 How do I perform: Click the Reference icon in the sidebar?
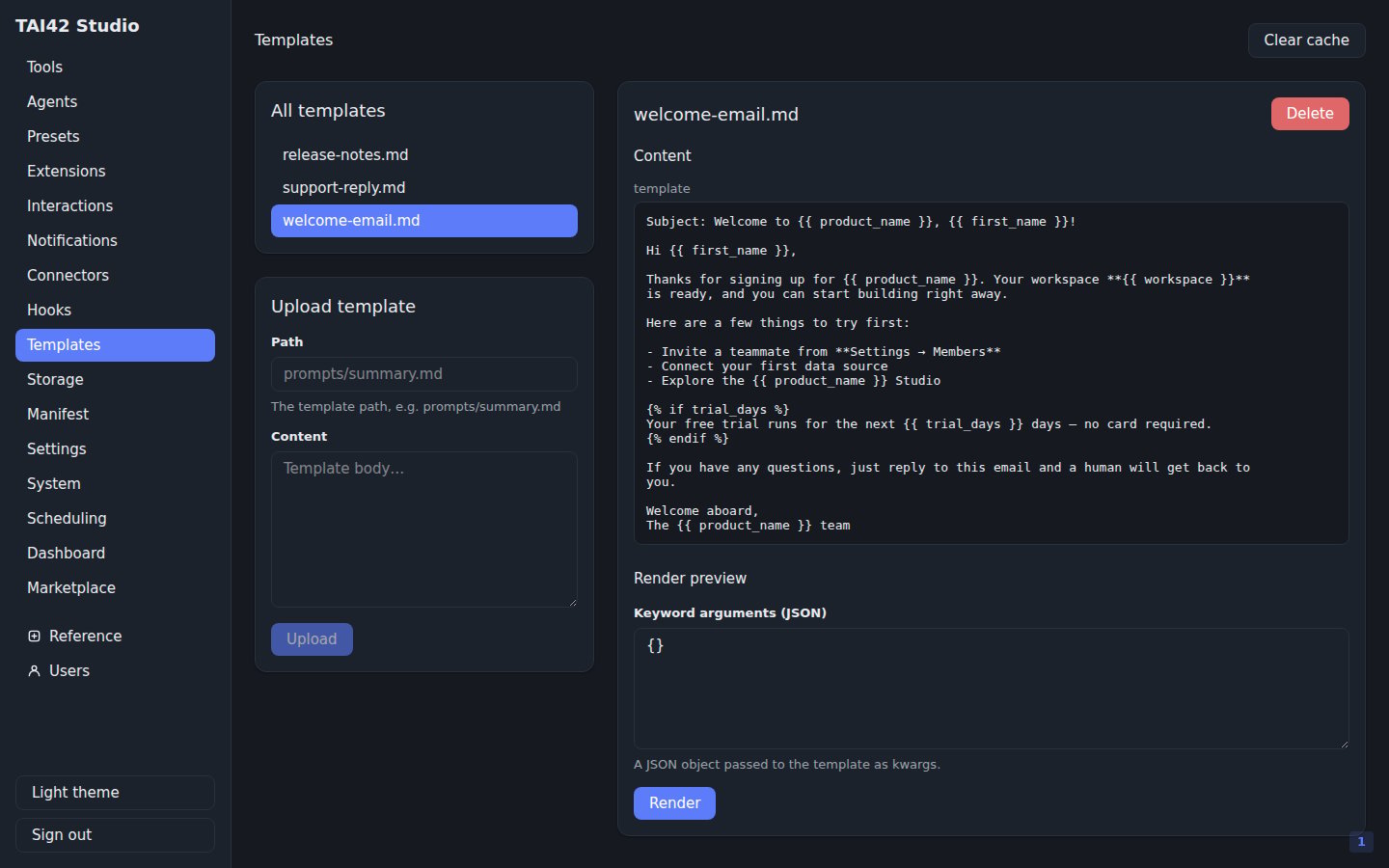34,637
